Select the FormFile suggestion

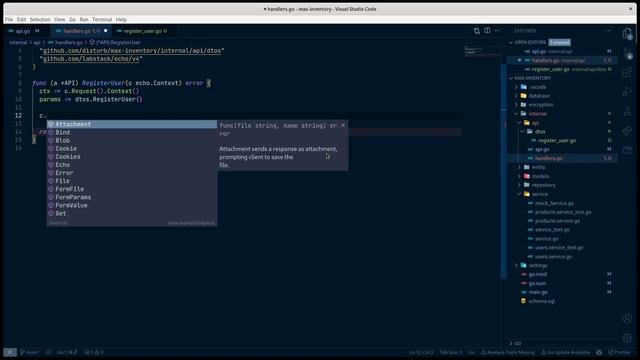131,189
